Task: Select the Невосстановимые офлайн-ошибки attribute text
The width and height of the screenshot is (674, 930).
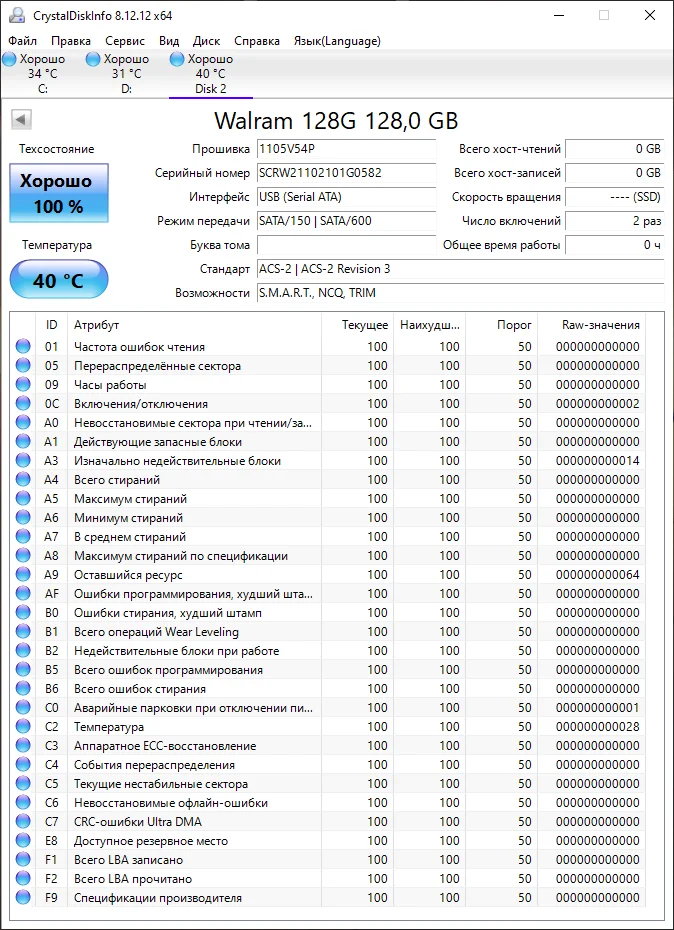Action: pos(171,802)
